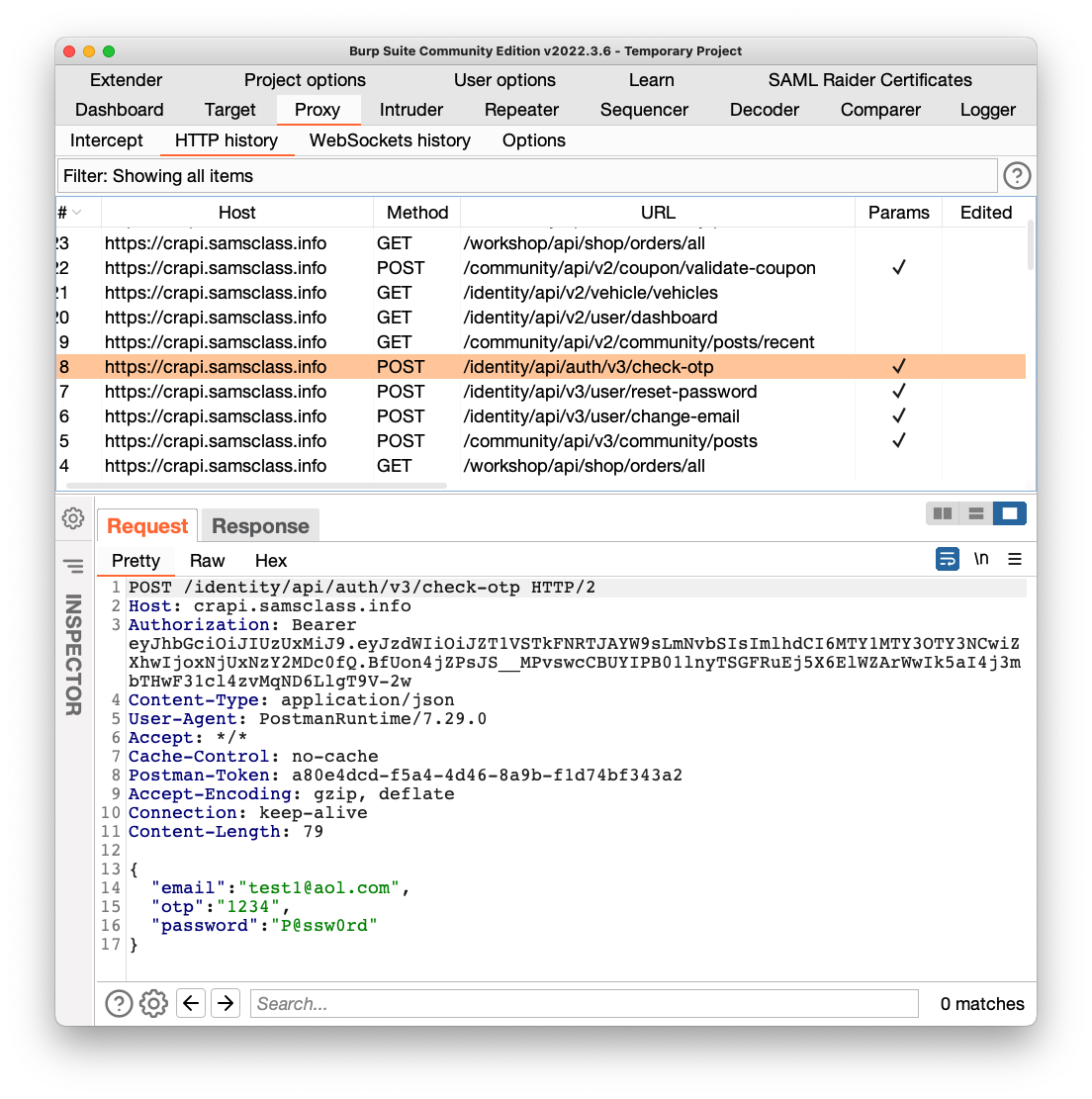Click the "otp" value 1234 in body

248,907
